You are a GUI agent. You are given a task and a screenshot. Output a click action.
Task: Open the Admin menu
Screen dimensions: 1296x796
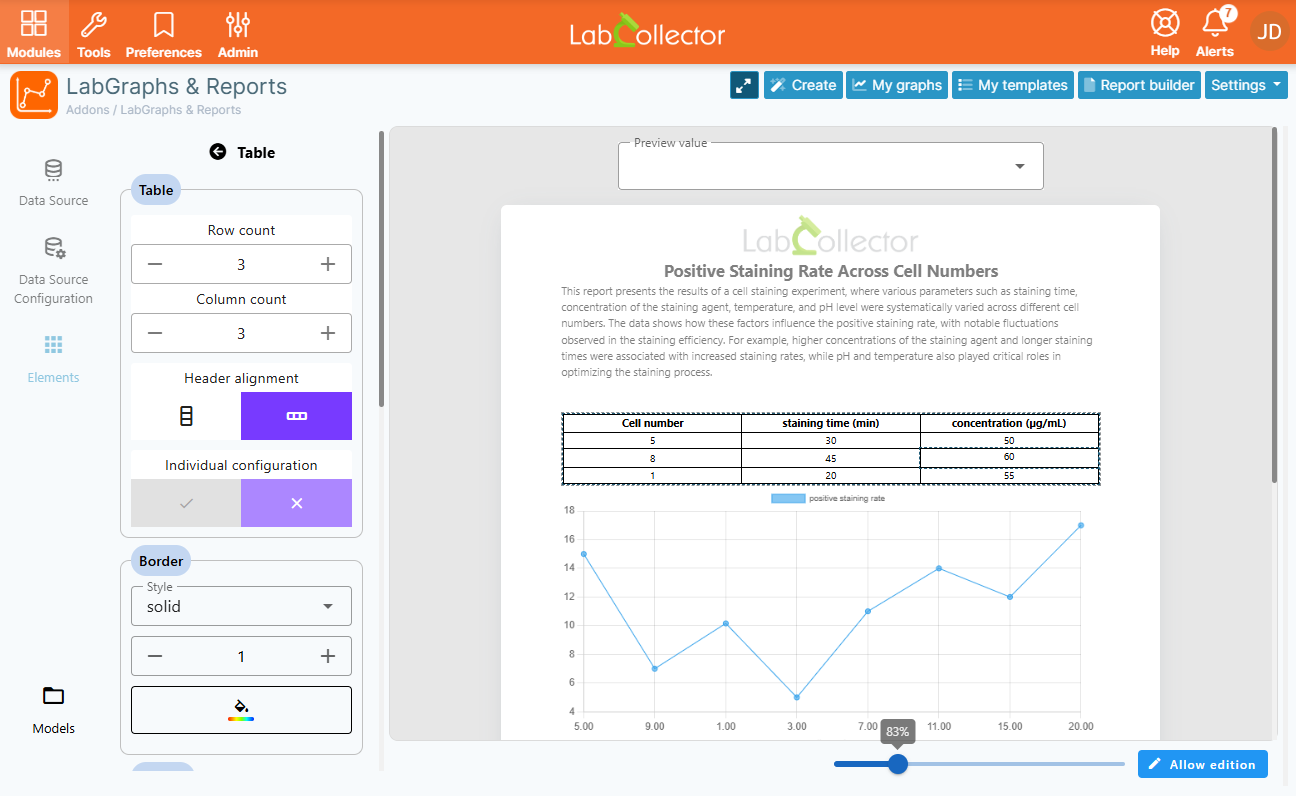238,33
